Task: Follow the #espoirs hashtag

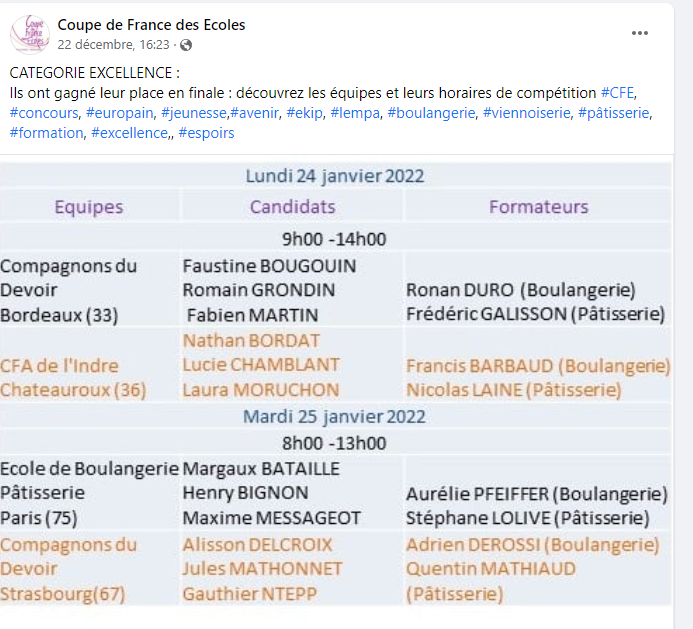Action: (x=206, y=133)
